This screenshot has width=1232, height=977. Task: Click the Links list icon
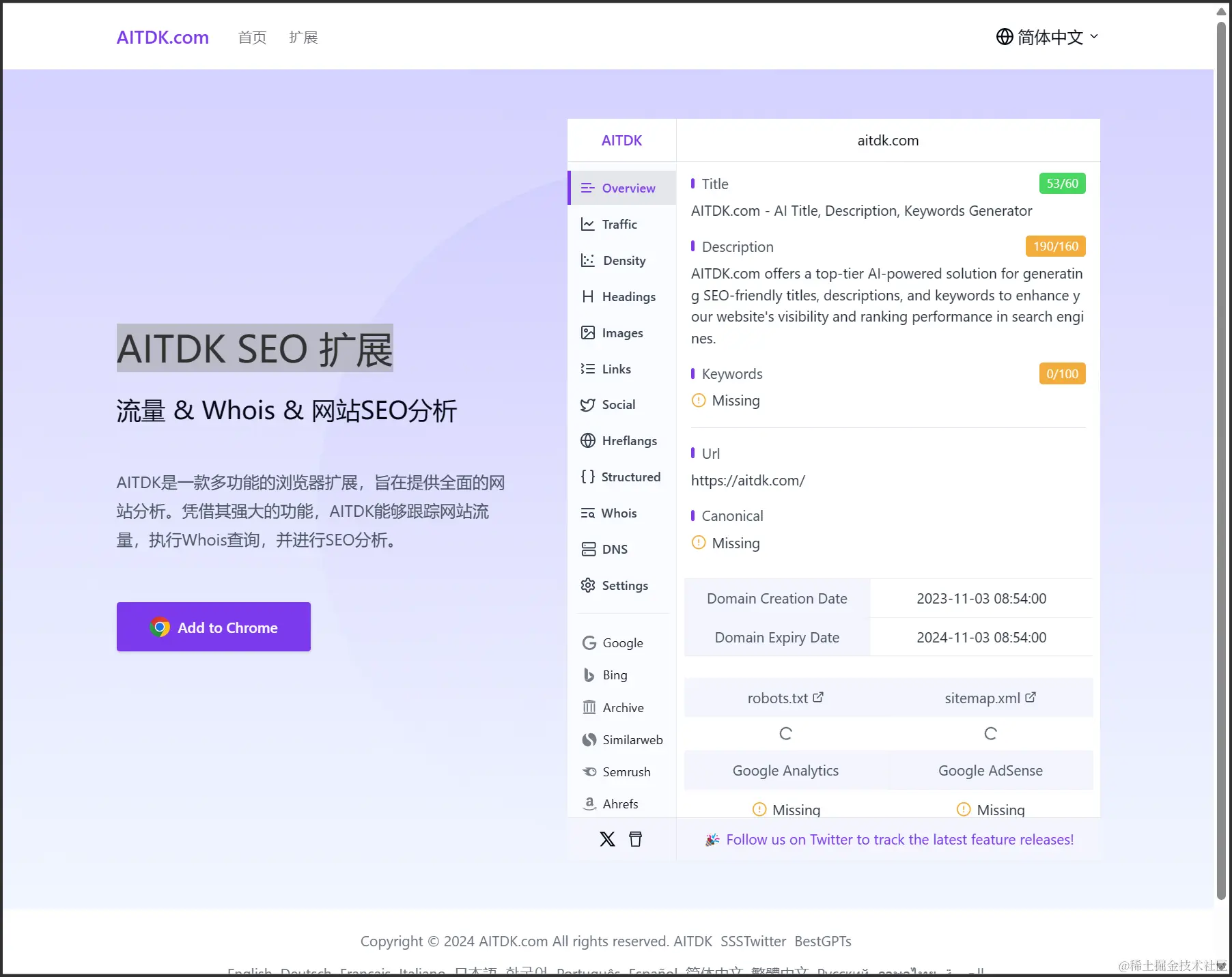point(587,369)
